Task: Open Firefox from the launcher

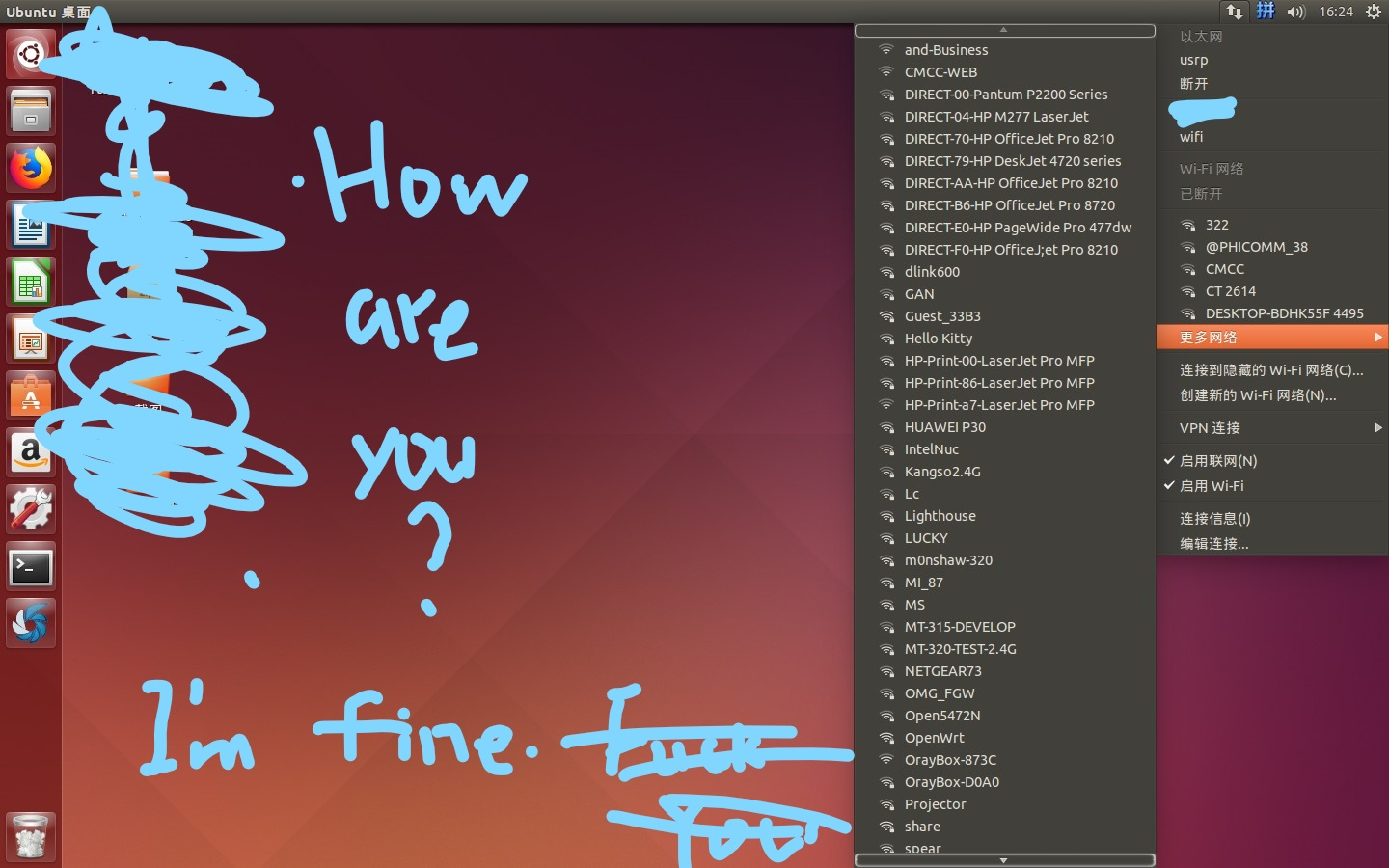Action: 30,166
